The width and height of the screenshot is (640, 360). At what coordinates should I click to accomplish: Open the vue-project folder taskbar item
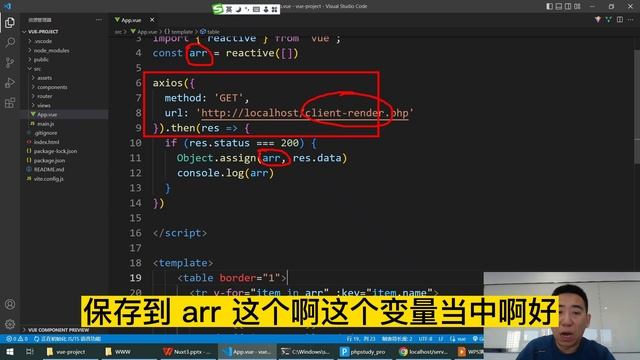66,351
